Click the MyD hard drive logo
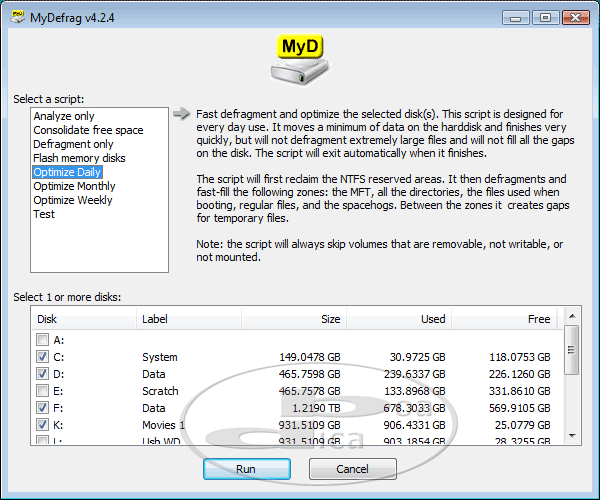Screen dimensions: 600x500 [299, 62]
